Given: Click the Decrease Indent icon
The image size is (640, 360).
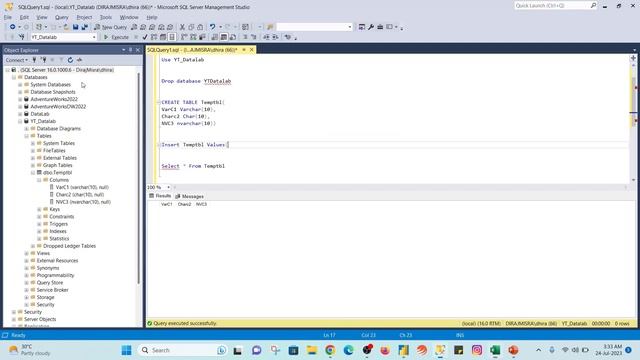Looking at the screenshot, I should [x=266, y=37].
